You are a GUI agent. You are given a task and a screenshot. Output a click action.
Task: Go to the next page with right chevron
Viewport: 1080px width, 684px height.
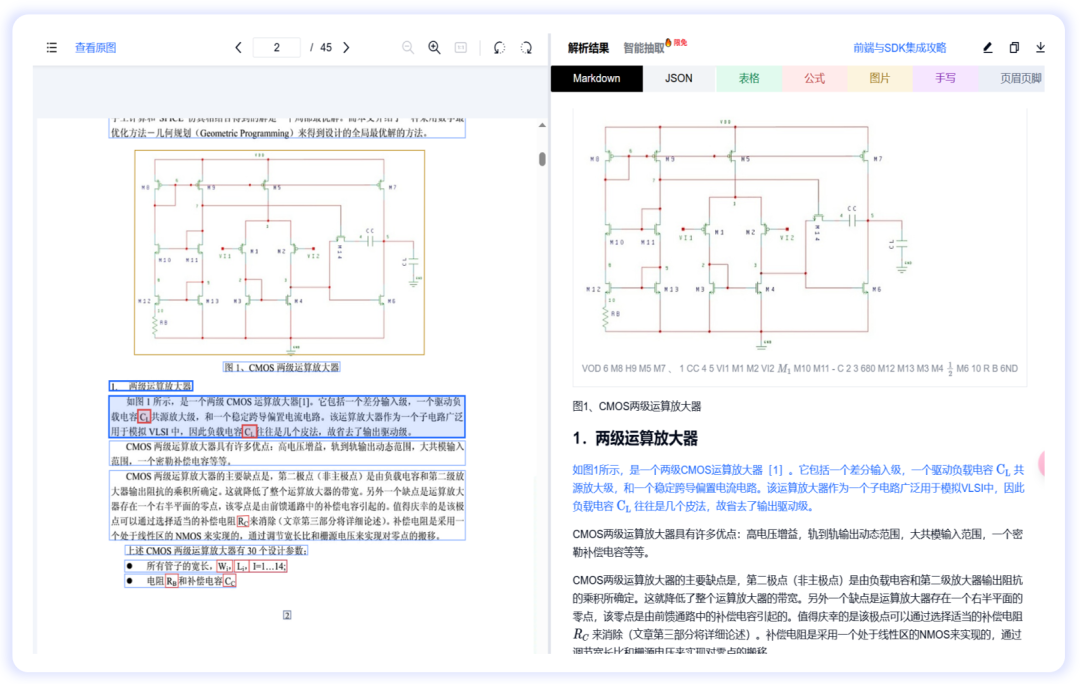click(346, 47)
